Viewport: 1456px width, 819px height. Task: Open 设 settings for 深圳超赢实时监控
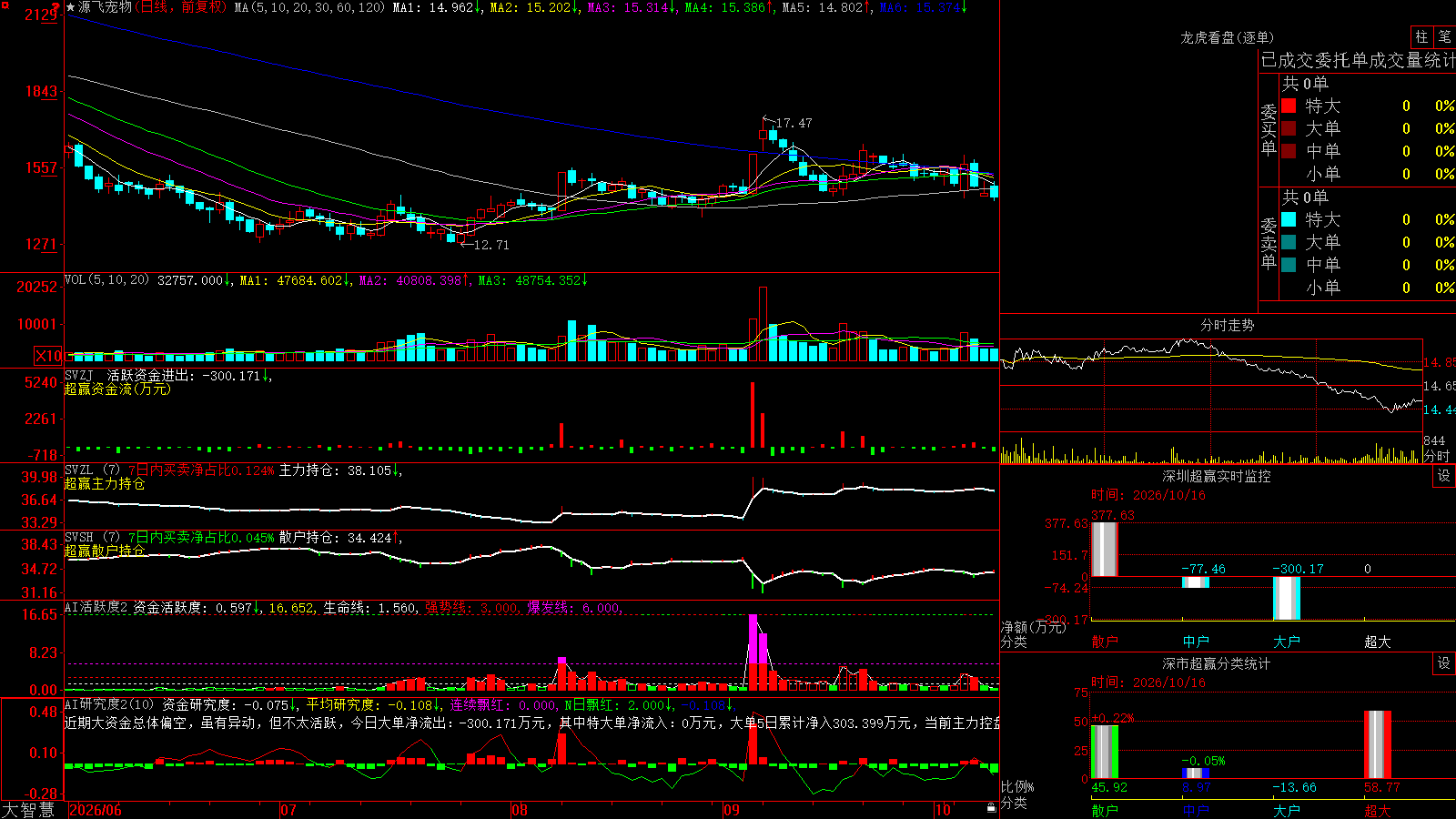(x=1444, y=476)
